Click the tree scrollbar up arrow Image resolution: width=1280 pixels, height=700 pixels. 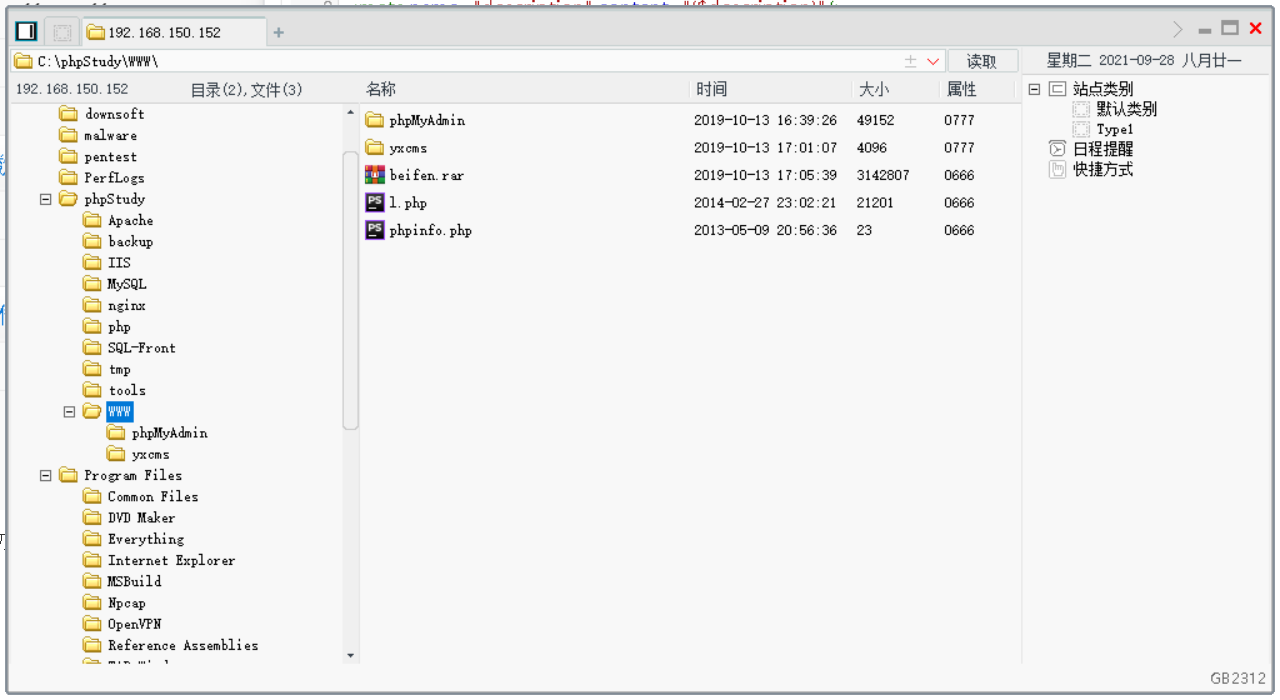(x=350, y=112)
